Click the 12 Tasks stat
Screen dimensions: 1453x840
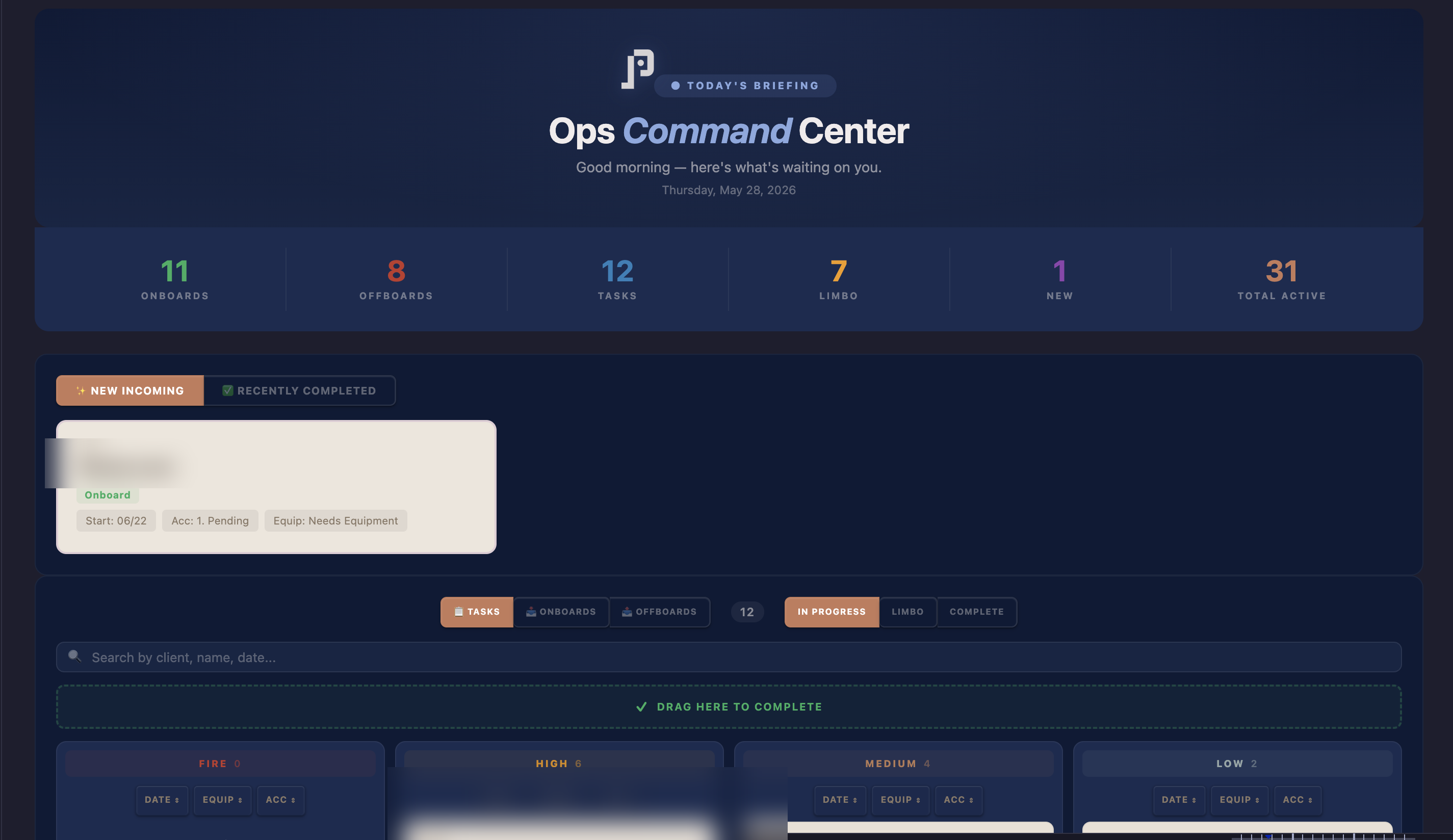point(617,279)
